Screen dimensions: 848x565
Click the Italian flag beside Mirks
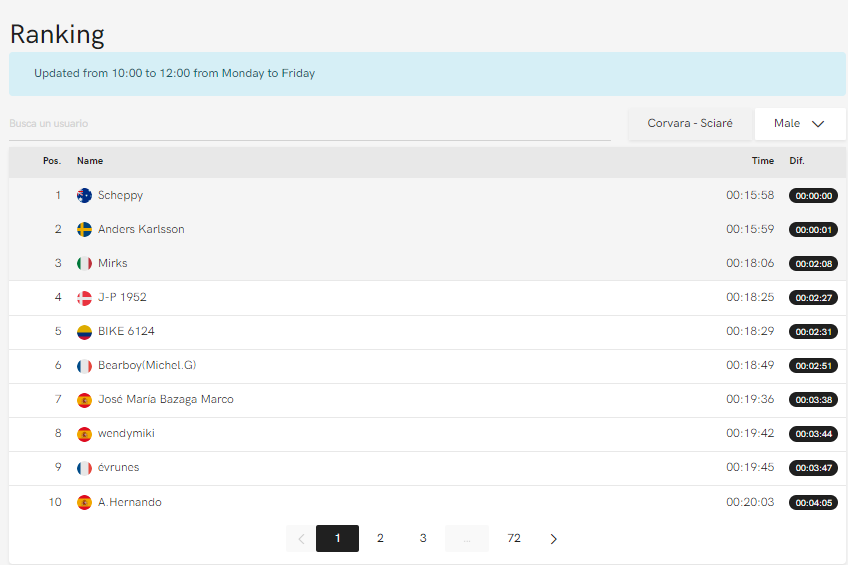click(x=84, y=263)
